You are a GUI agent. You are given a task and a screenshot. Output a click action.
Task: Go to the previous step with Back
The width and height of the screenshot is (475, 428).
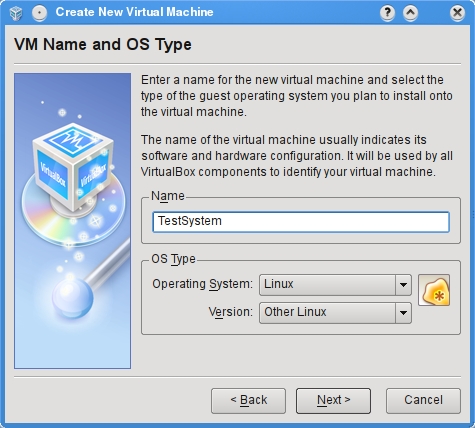(x=248, y=400)
